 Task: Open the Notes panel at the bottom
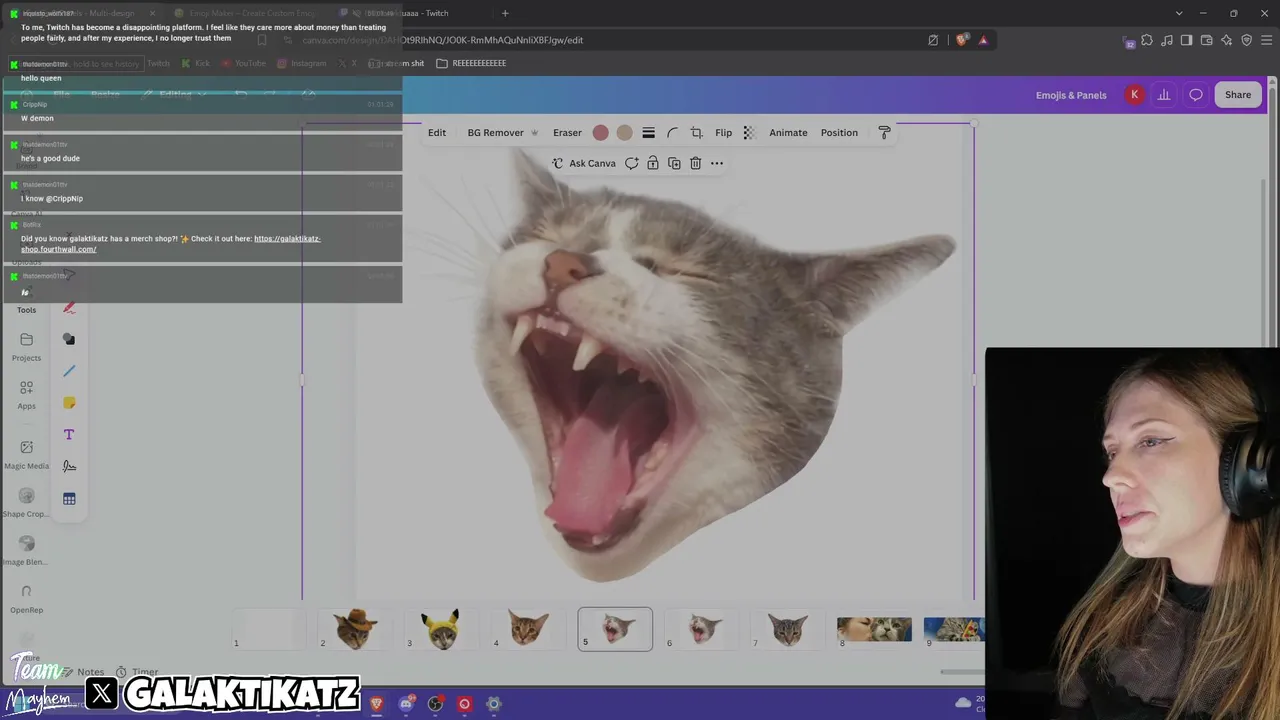click(83, 672)
